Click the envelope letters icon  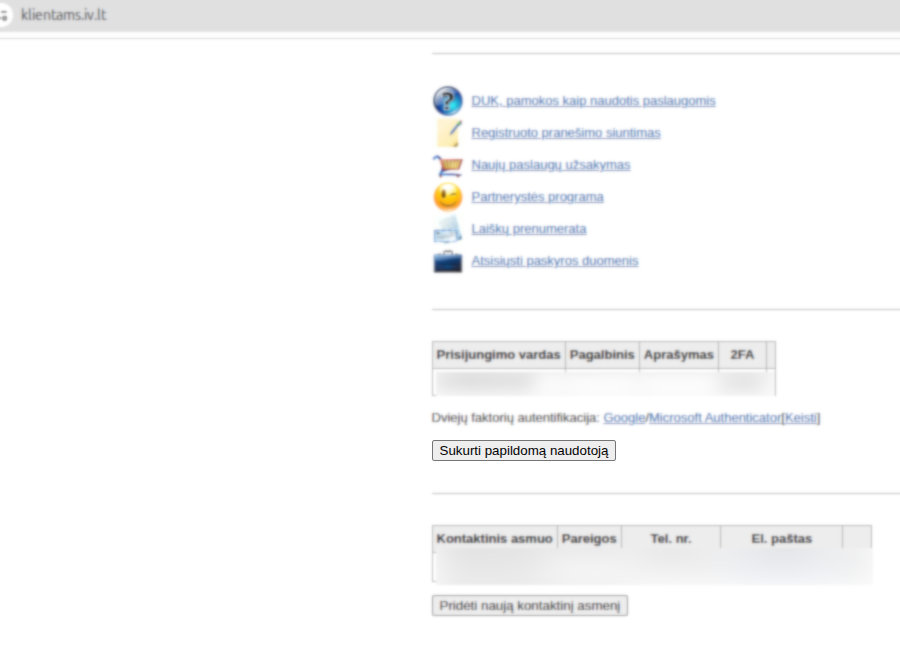coord(448,230)
